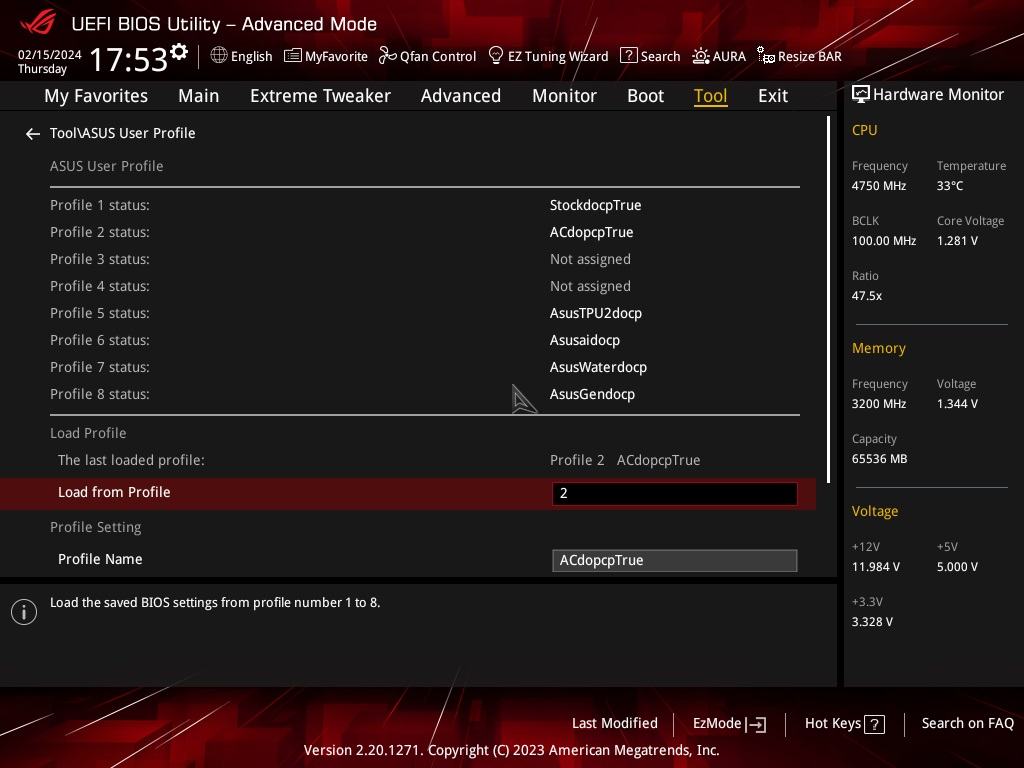Click the globe language icon

pyautogui.click(x=219, y=56)
